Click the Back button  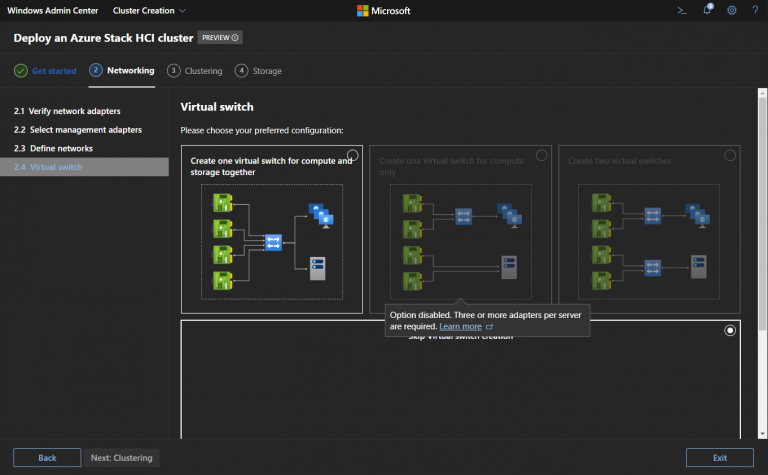point(47,458)
